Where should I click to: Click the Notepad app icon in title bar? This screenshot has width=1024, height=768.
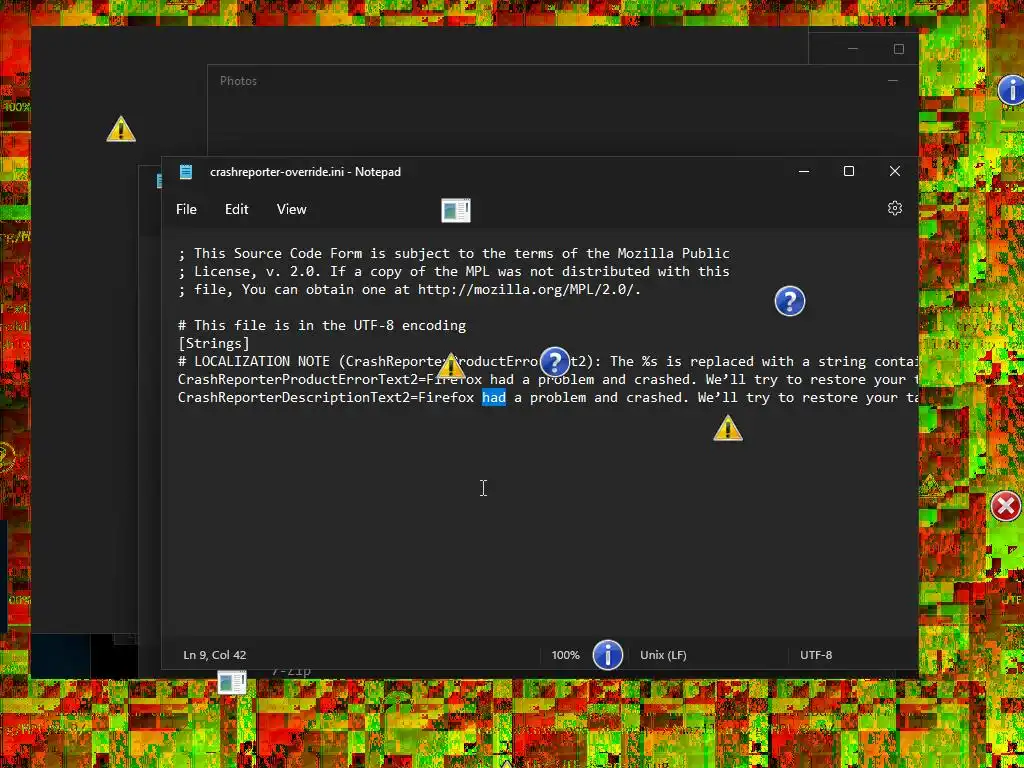tap(186, 172)
